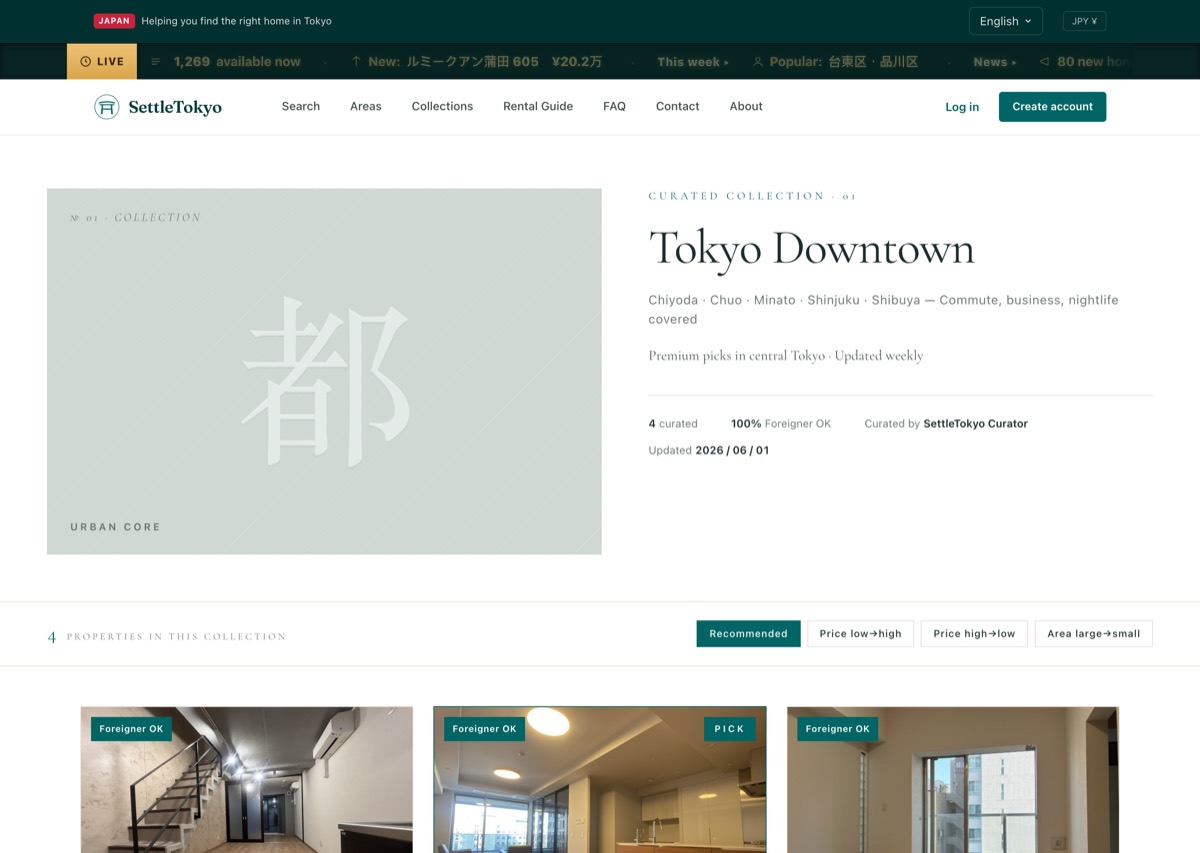The height and width of the screenshot is (853, 1200).
Task: Click the JAPAN red badge
Action: [x=114, y=21]
